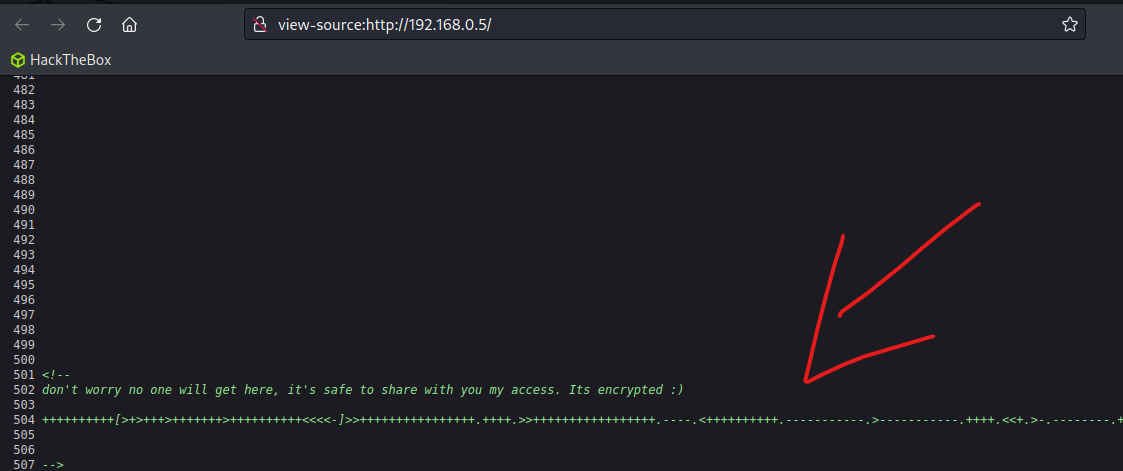1123x471 pixels.
Task: Click line number 482
Action: click(24, 90)
